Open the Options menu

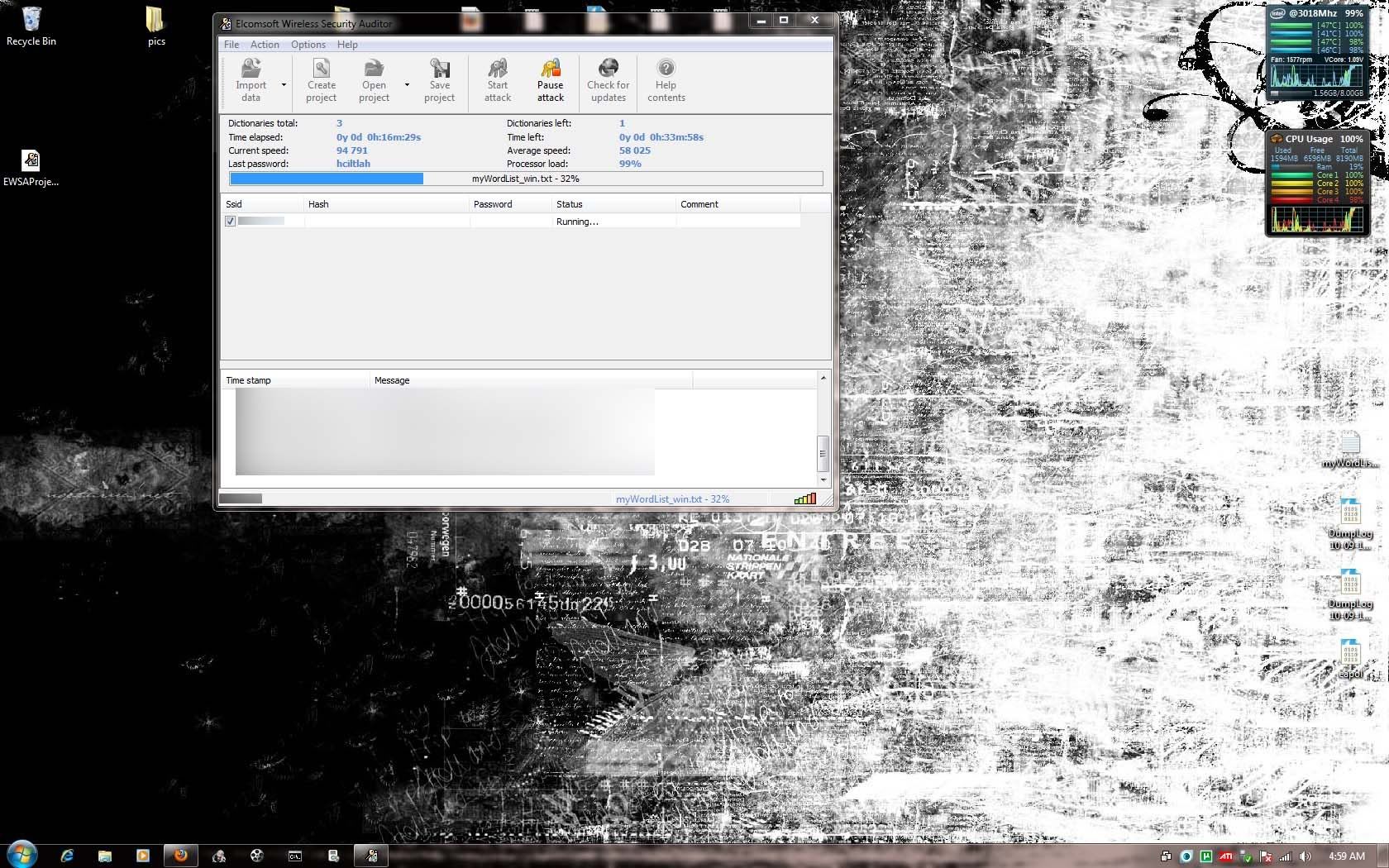[308, 45]
